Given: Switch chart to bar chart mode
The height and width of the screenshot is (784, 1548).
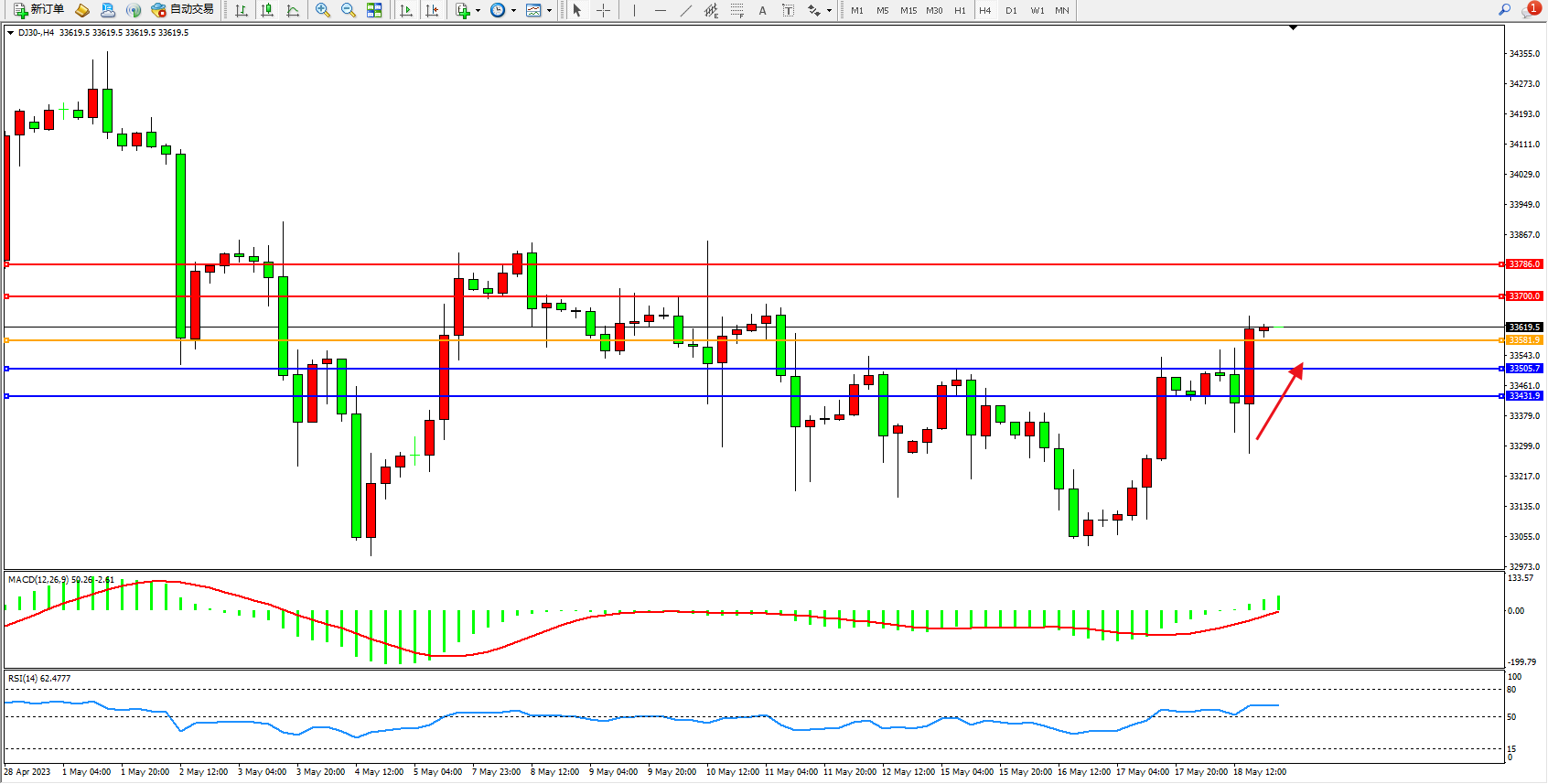Looking at the screenshot, I should pos(242,10).
